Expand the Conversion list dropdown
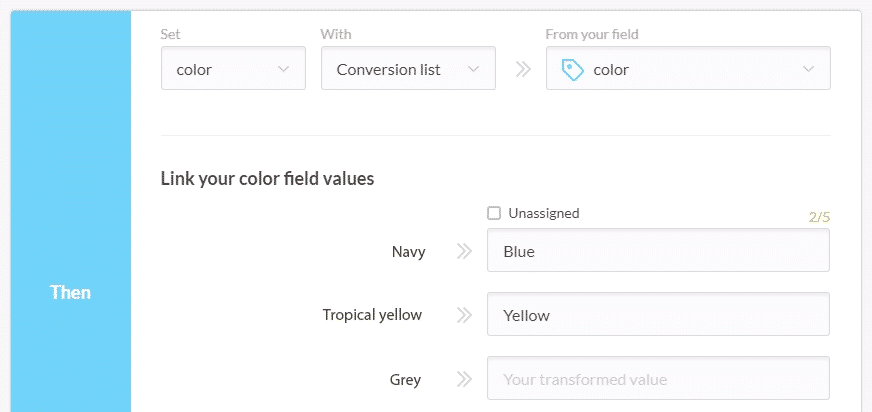This screenshot has height=412, width=872. [408, 68]
